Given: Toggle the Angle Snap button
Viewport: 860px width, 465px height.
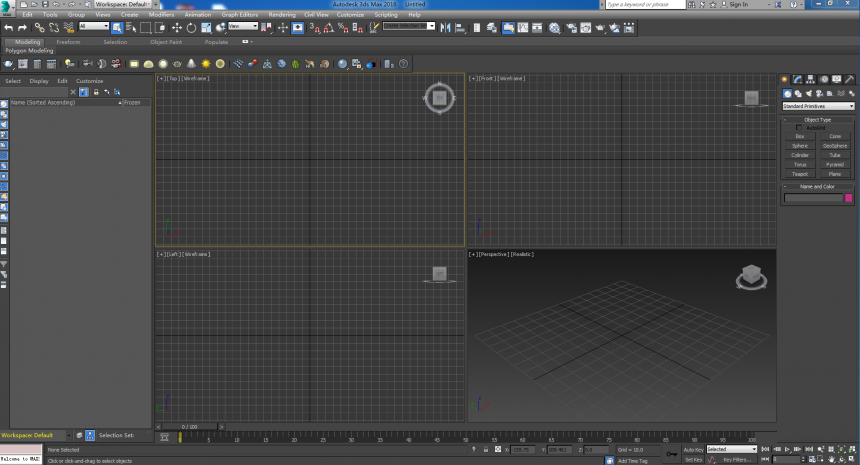Looking at the screenshot, I should [x=329, y=27].
